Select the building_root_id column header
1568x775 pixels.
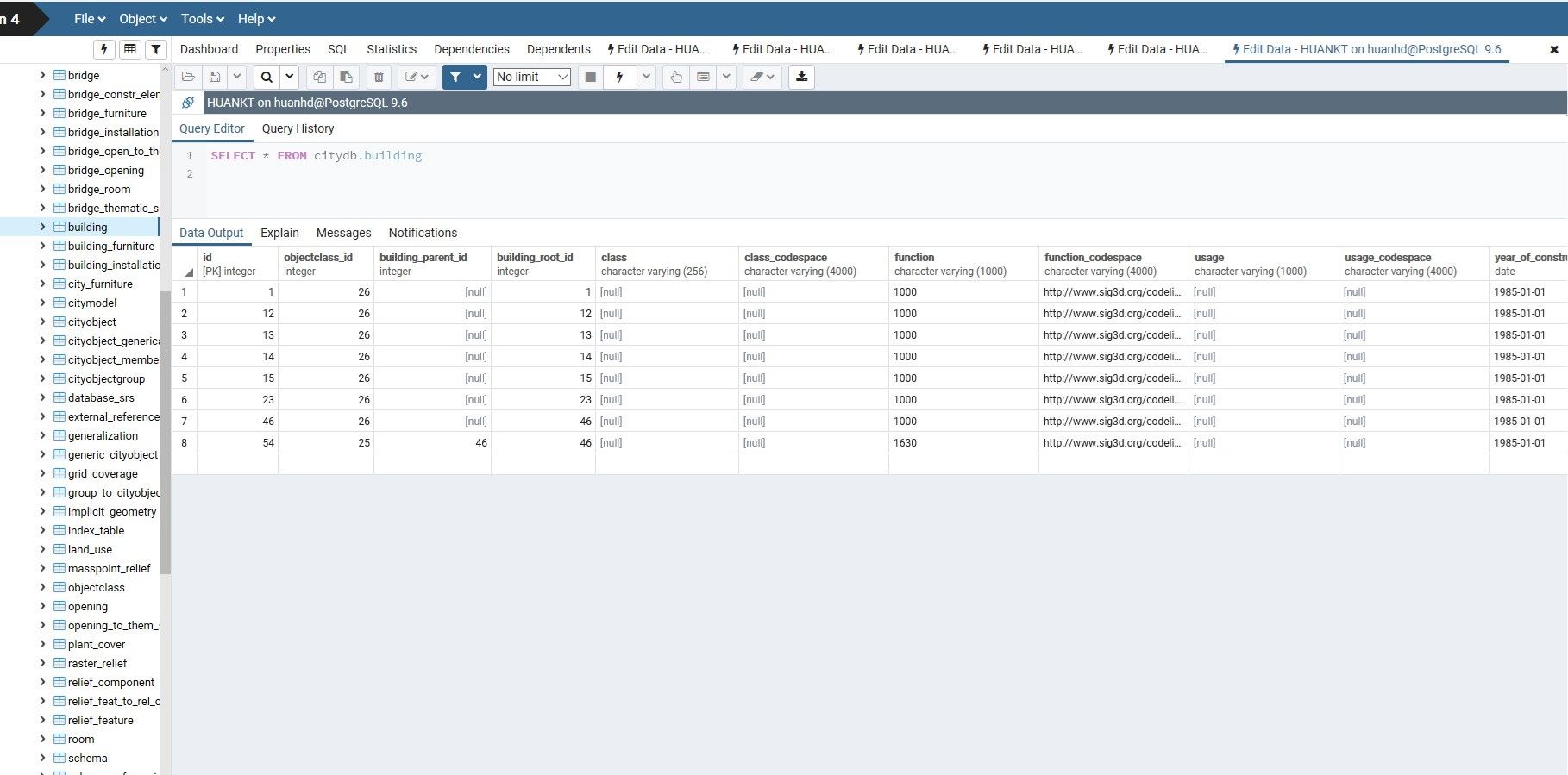(x=543, y=264)
